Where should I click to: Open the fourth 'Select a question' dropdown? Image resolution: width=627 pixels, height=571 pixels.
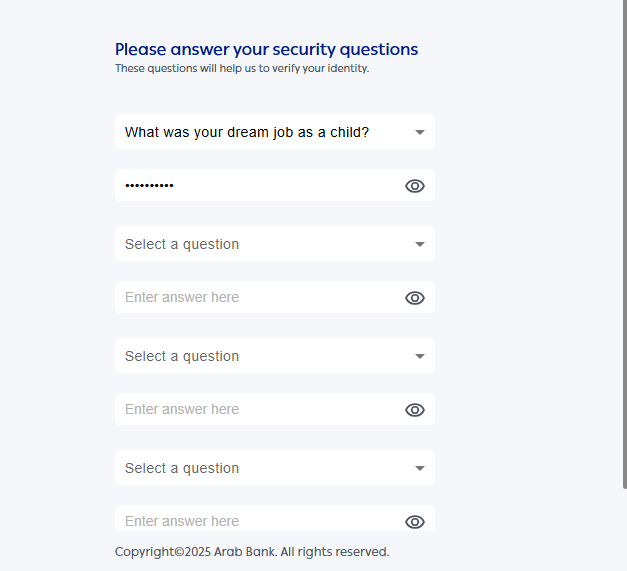pyautogui.click(x=260, y=468)
